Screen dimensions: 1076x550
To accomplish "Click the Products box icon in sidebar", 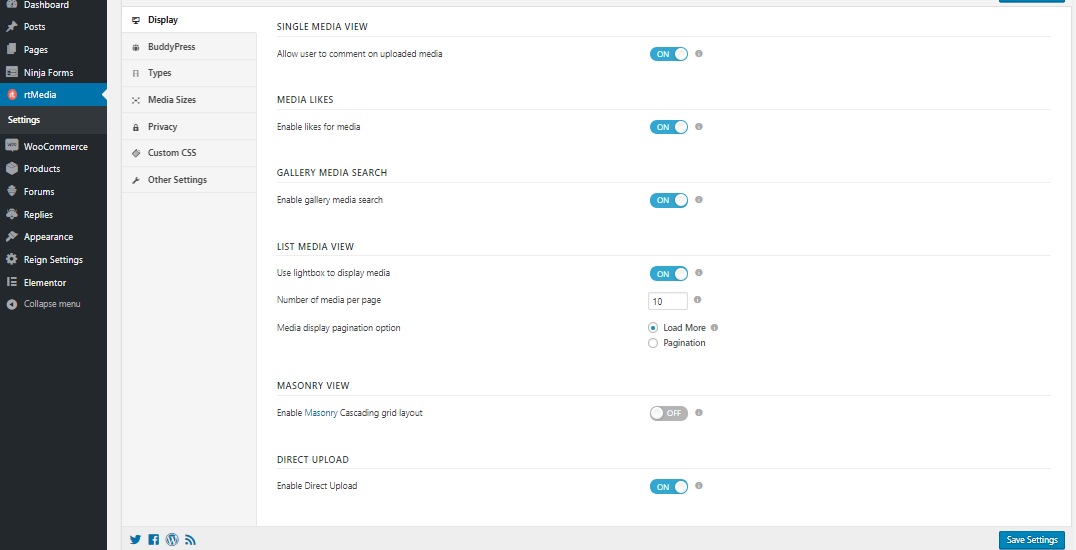I will [x=12, y=168].
